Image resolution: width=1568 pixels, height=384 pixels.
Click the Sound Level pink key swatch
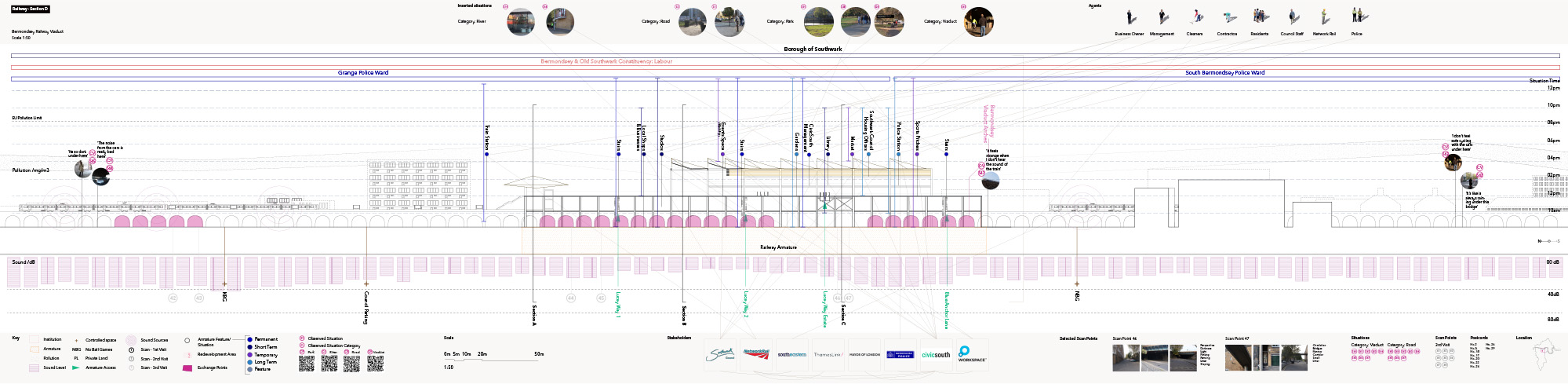pos(34,368)
